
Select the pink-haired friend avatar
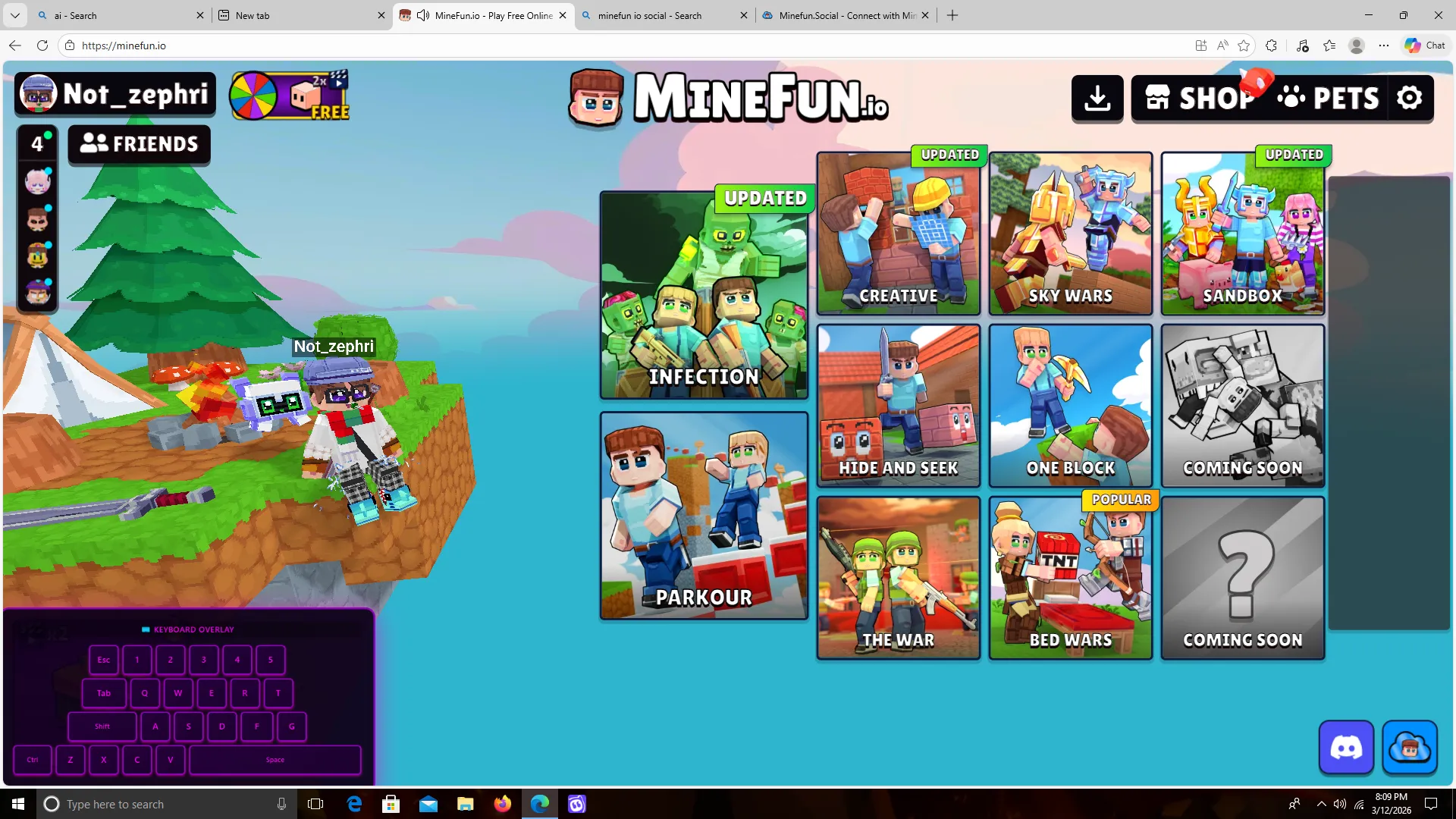coord(37,182)
